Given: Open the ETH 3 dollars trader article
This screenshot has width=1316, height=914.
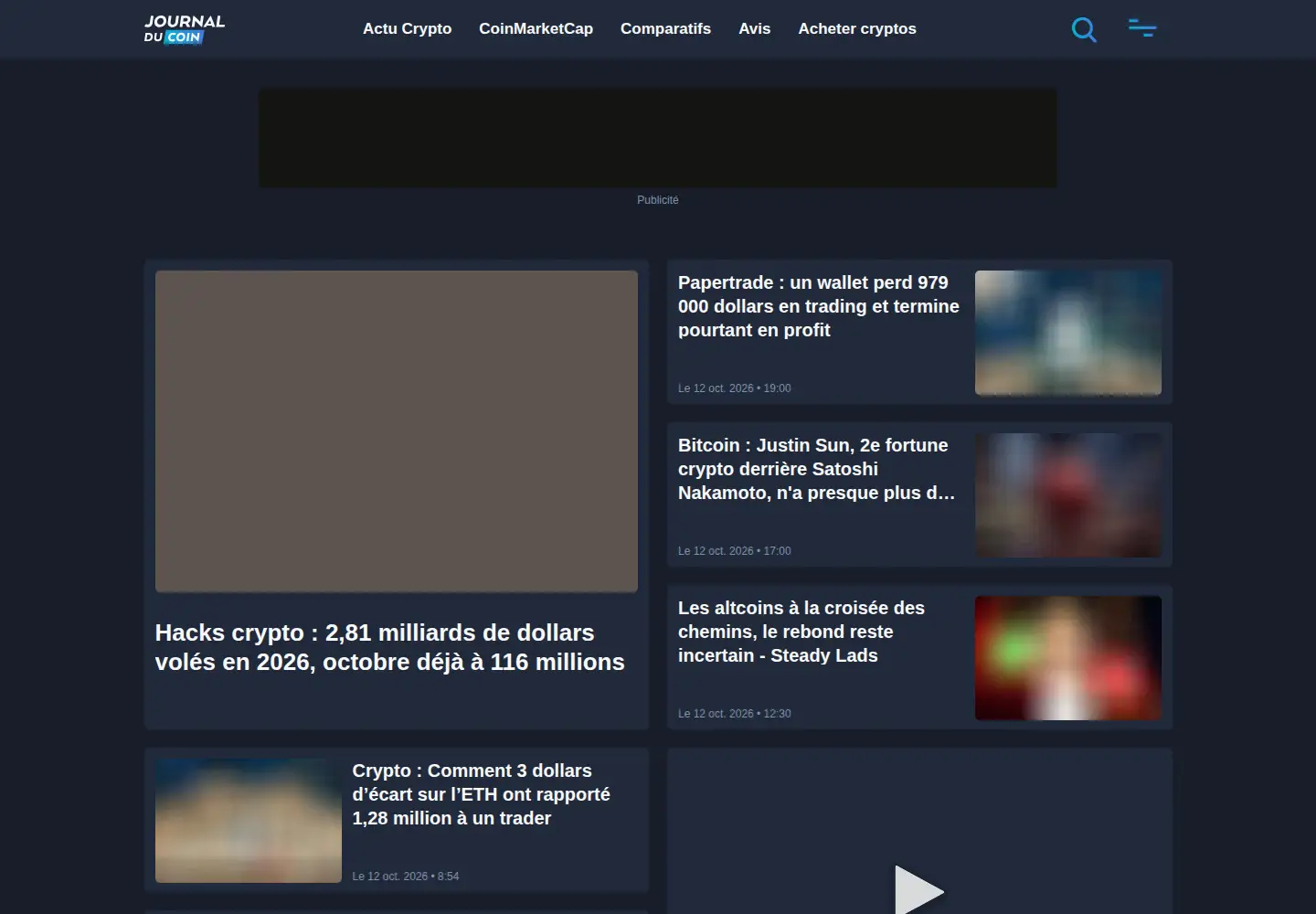Looking at the screenshot, I should pos(481,794).
